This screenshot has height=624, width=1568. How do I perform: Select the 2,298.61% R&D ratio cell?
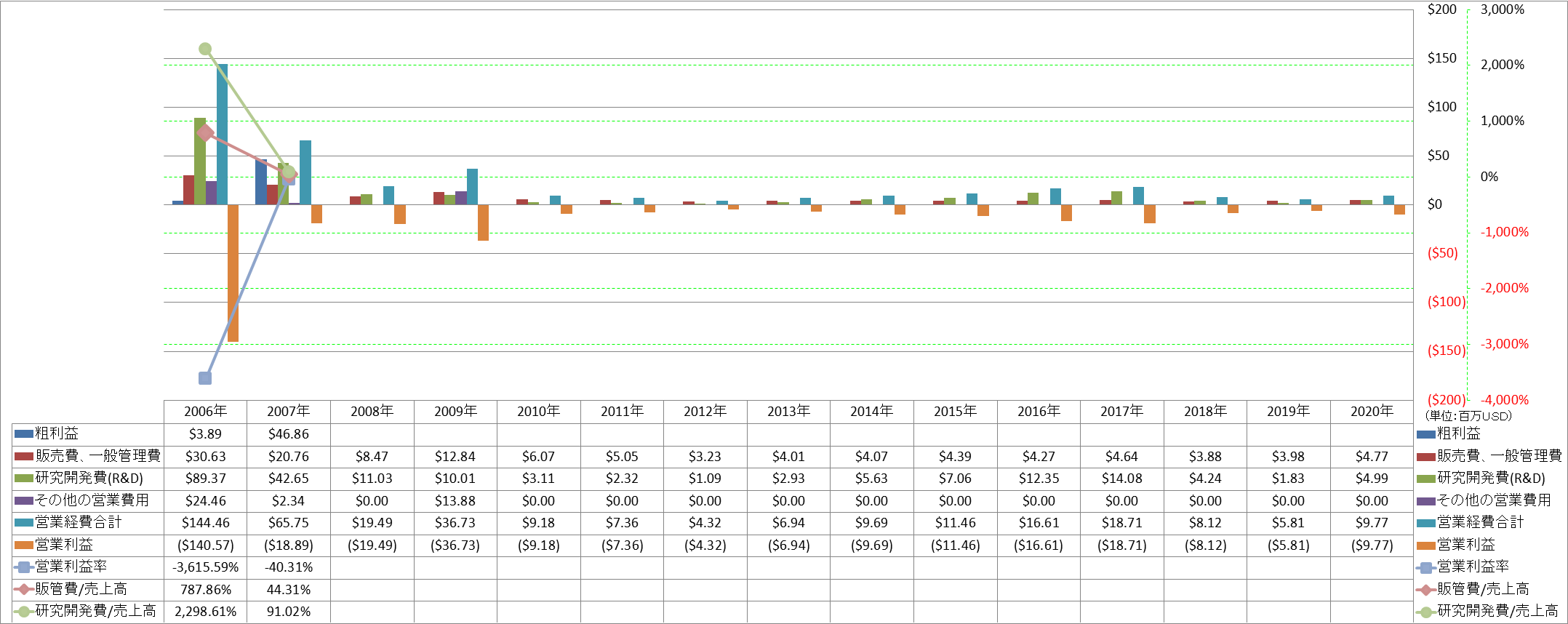coord(205,611)
